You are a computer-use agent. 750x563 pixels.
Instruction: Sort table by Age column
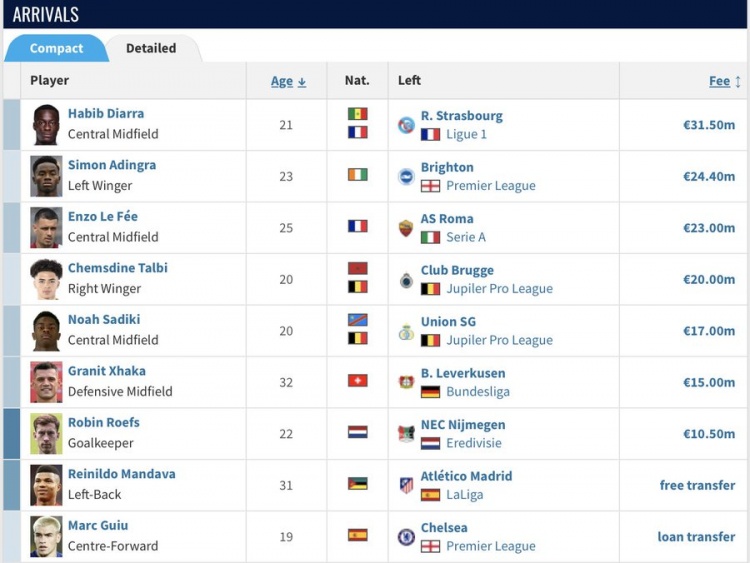coord(288,81)
